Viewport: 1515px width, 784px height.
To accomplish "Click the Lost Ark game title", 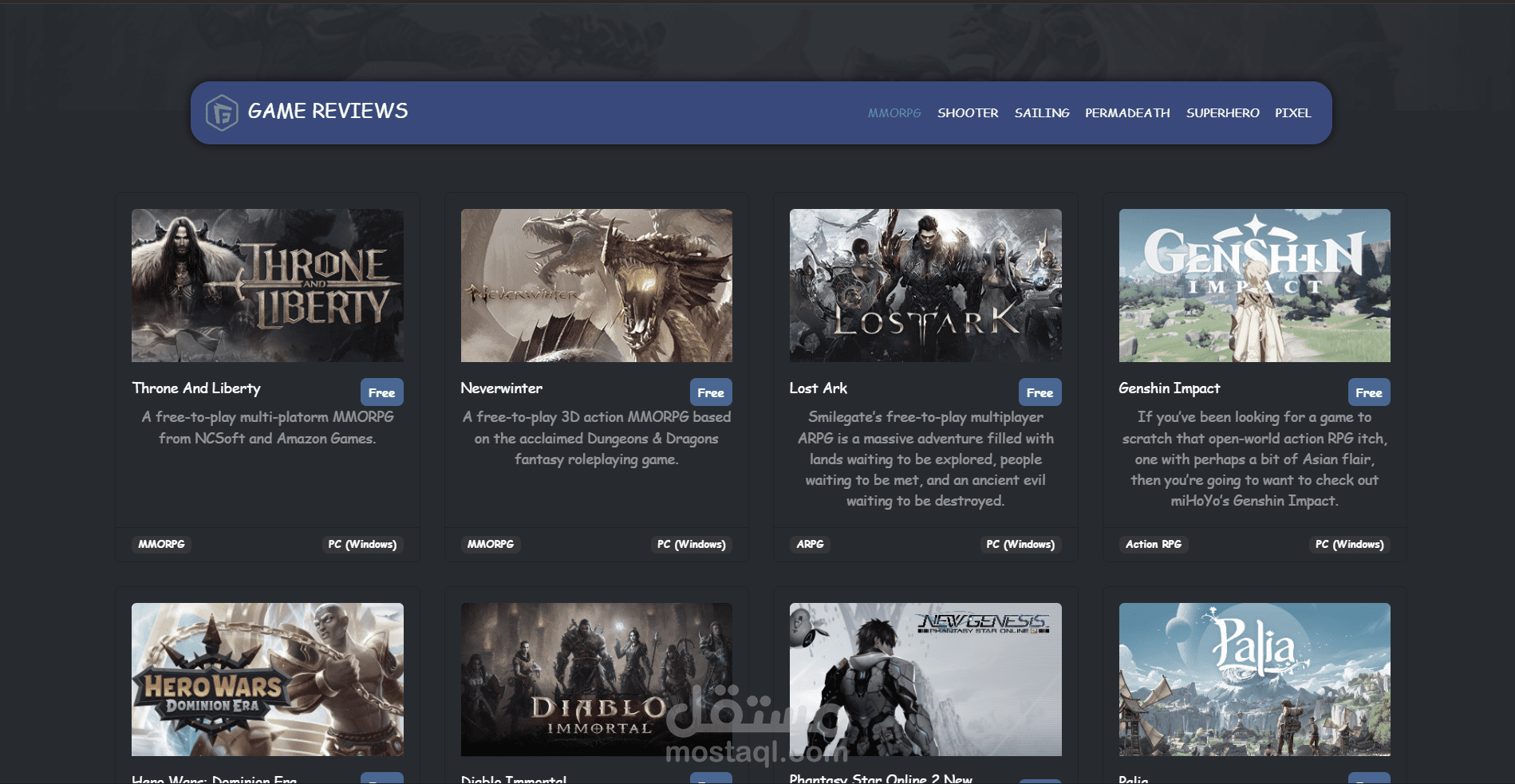I will (819, 388).
